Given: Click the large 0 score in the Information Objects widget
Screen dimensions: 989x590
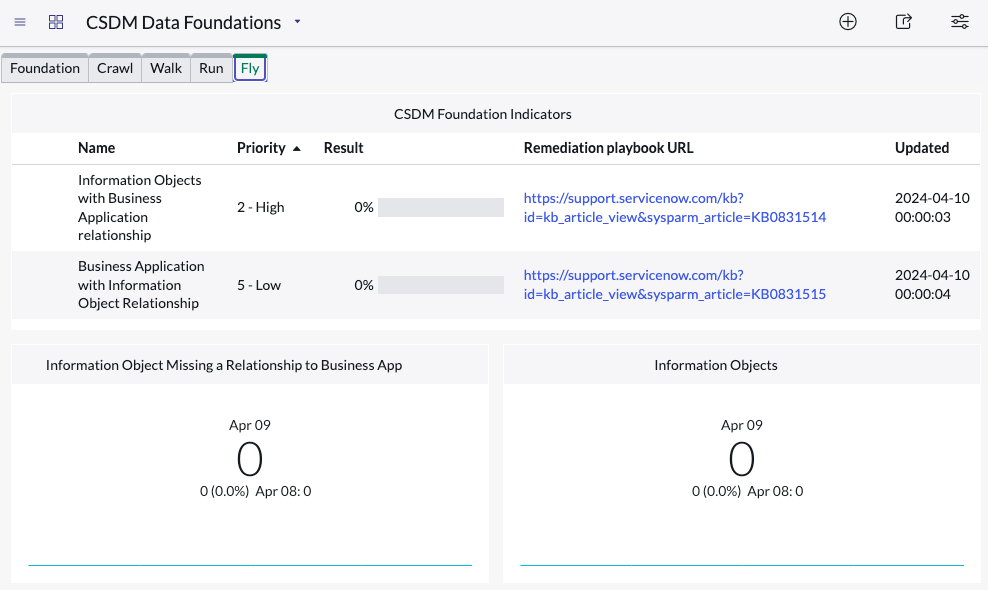Looking at the screenshot, I should point(742,459).
